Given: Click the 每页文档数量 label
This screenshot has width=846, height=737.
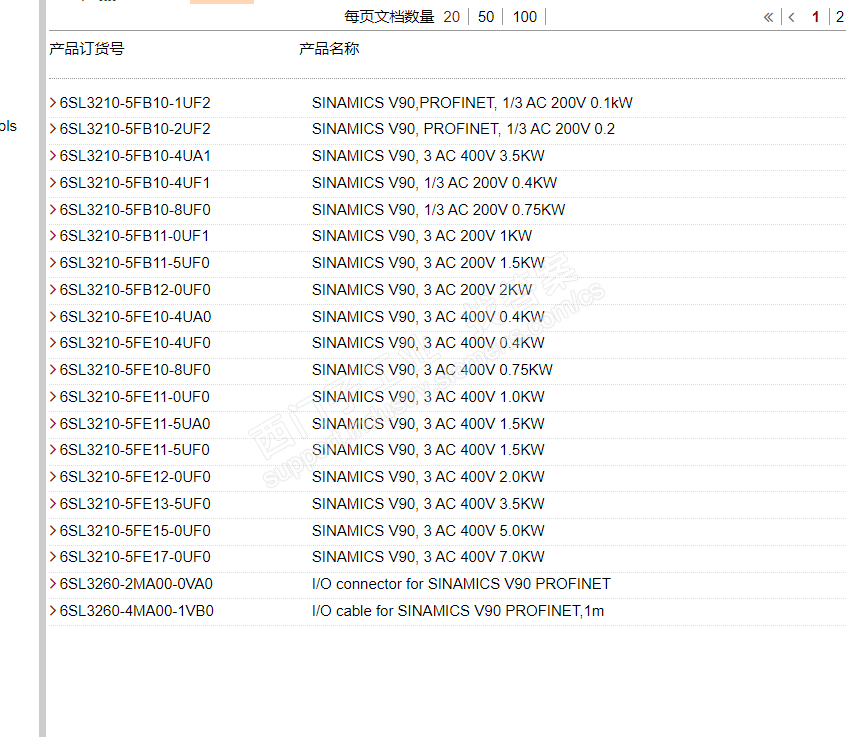Looking at the screenshot, I should pos(389,17).
